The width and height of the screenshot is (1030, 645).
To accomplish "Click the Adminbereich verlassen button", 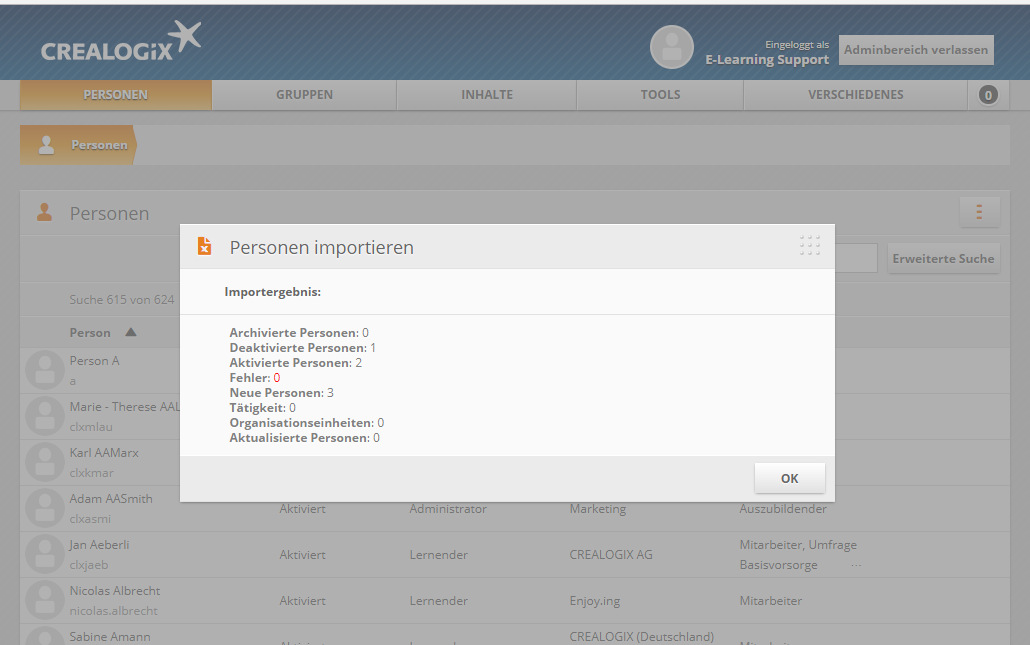I will (x=915, y=49).
